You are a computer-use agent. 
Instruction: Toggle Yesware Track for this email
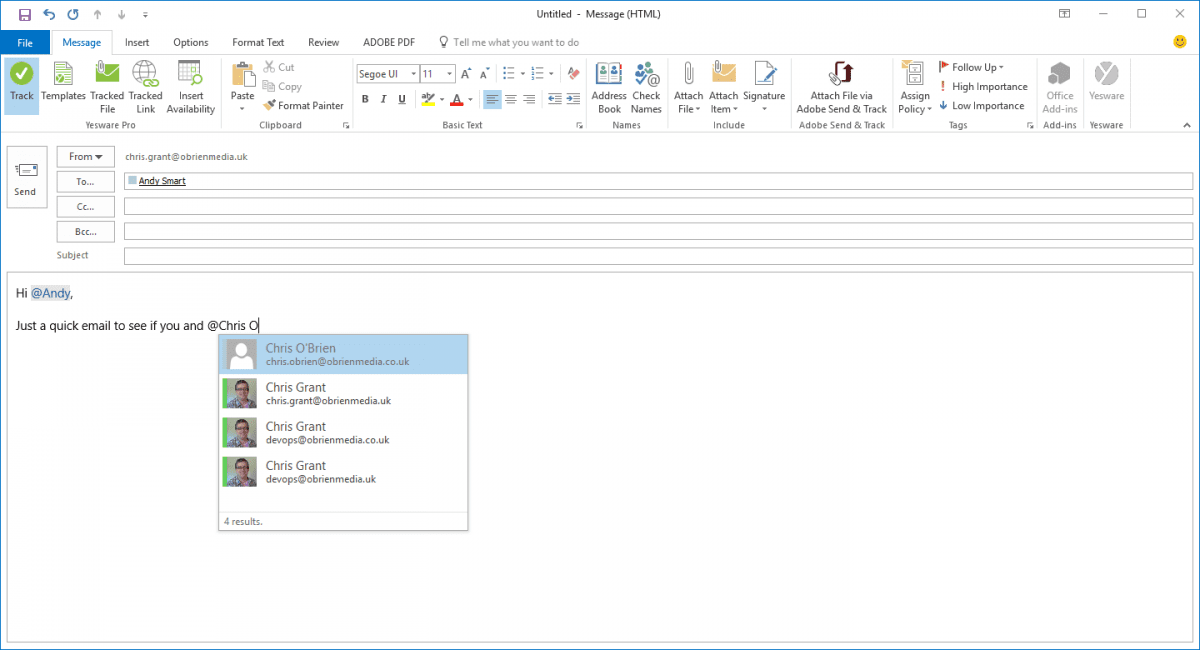21,84
